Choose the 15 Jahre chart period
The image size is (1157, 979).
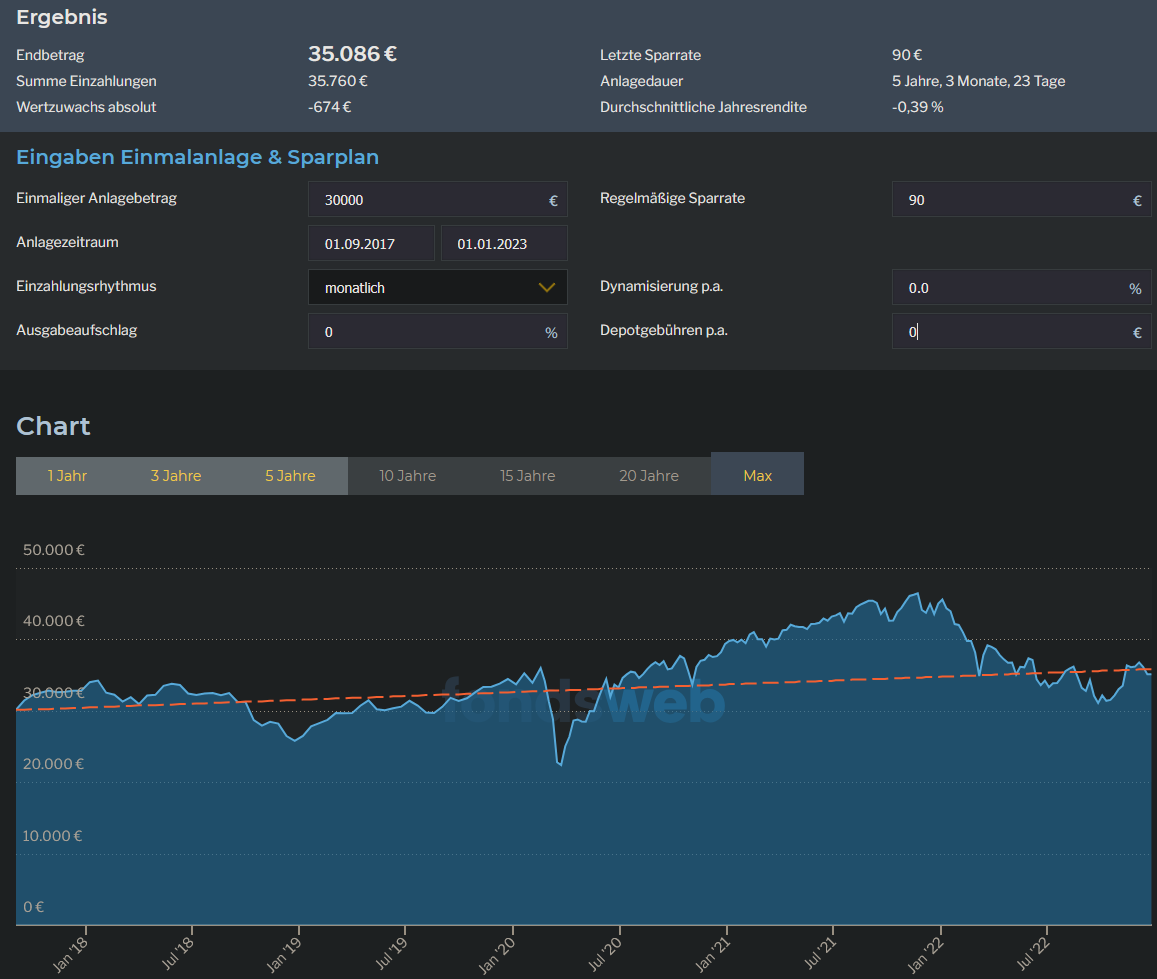pos(527,476)
